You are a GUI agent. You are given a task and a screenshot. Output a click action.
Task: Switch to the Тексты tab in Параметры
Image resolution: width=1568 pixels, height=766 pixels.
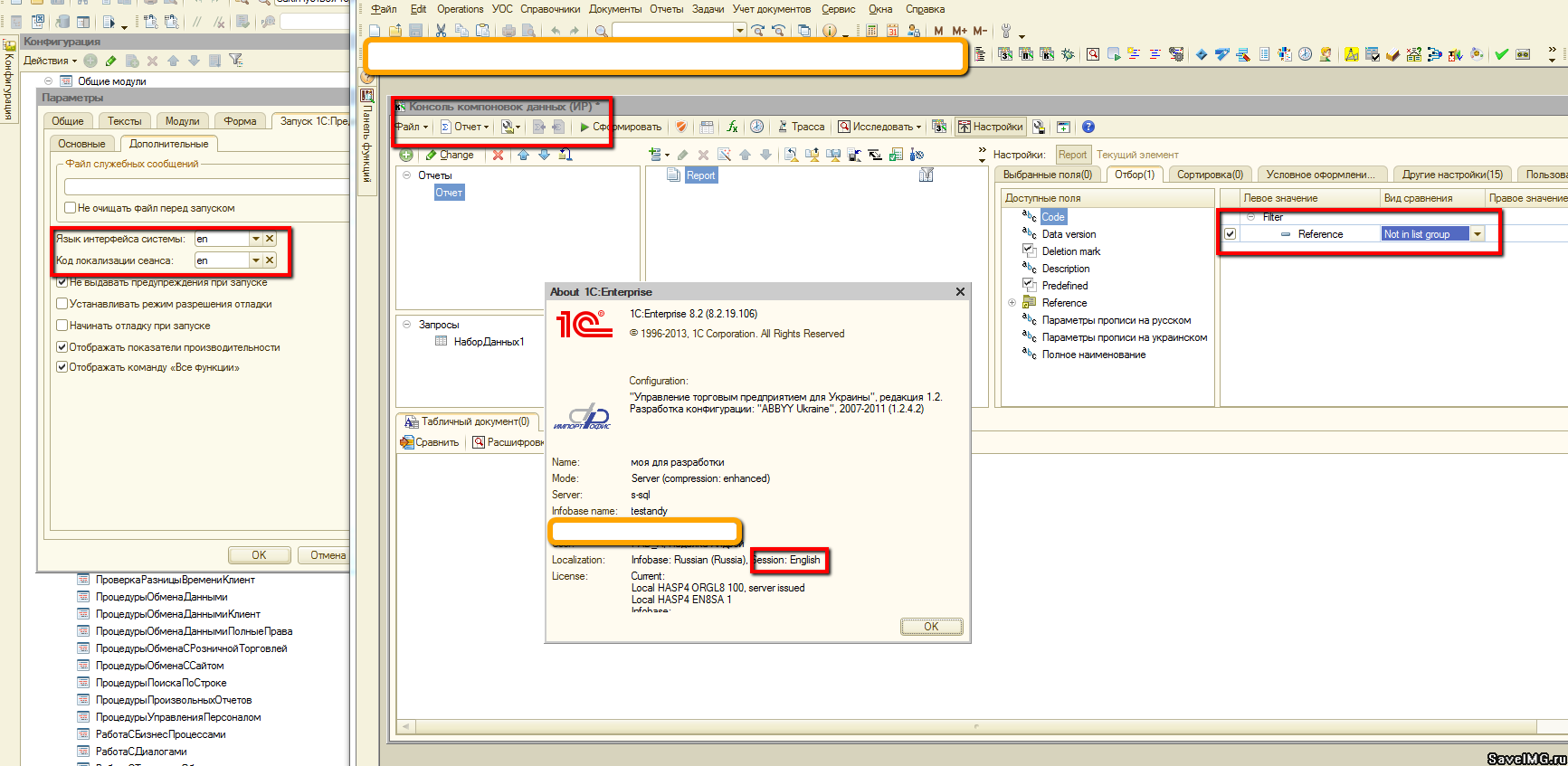click(125, 121)
